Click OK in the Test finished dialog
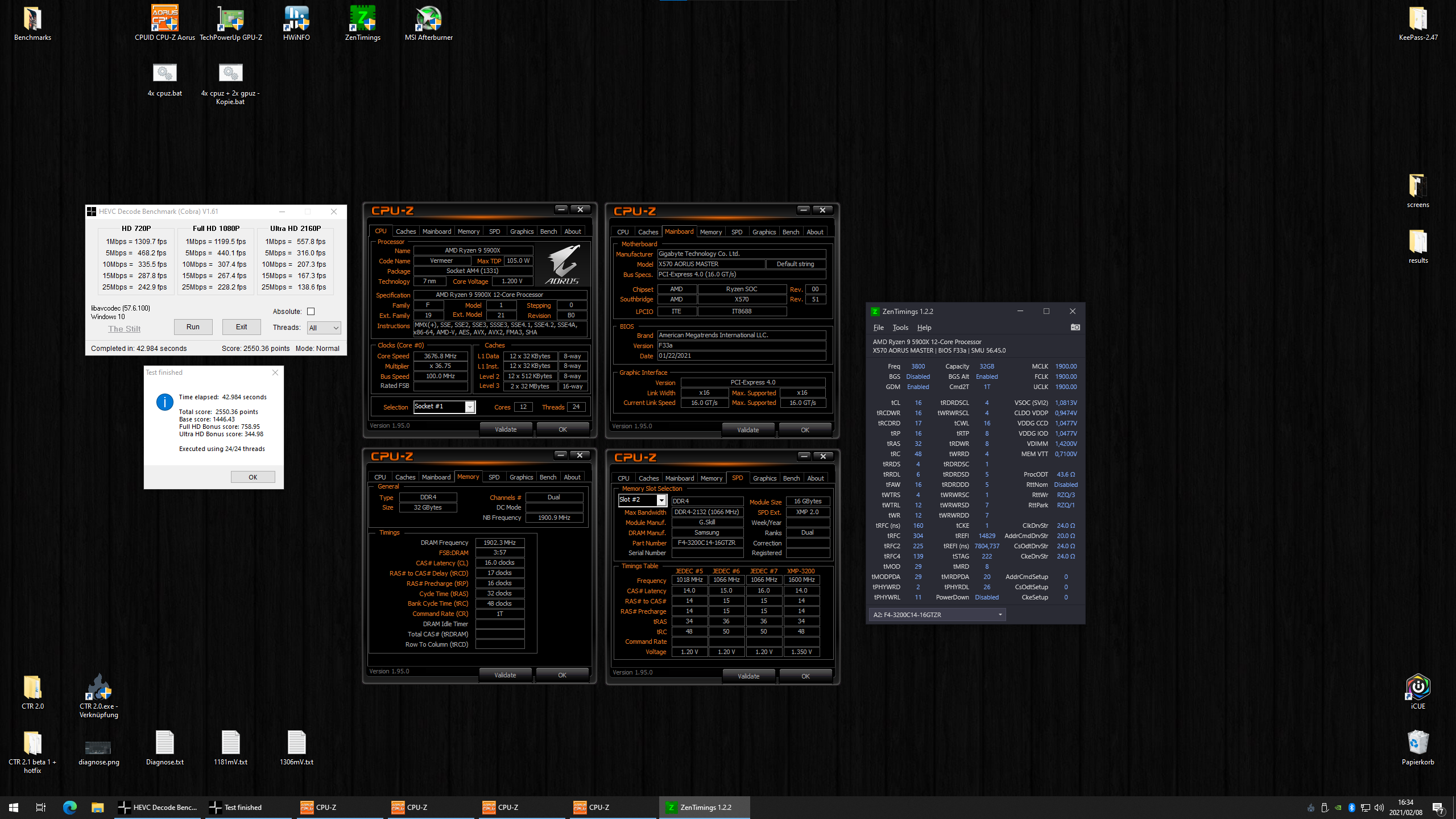1456x819 pixels. click(x=253, y=477)
